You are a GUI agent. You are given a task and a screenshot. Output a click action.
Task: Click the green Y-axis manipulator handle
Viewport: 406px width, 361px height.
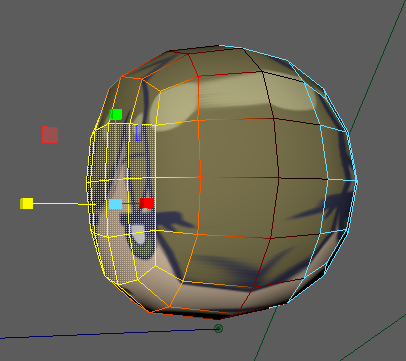[116, 114]
